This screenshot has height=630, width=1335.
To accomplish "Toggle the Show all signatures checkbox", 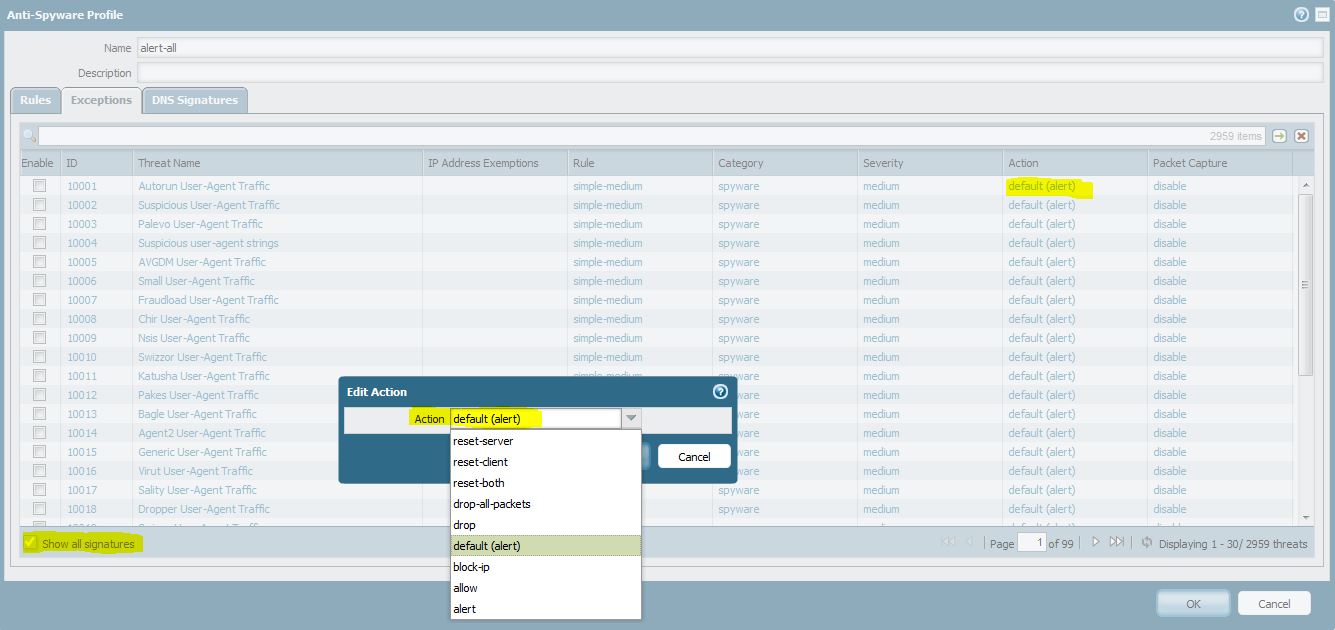I will click(x=31, y=543).
